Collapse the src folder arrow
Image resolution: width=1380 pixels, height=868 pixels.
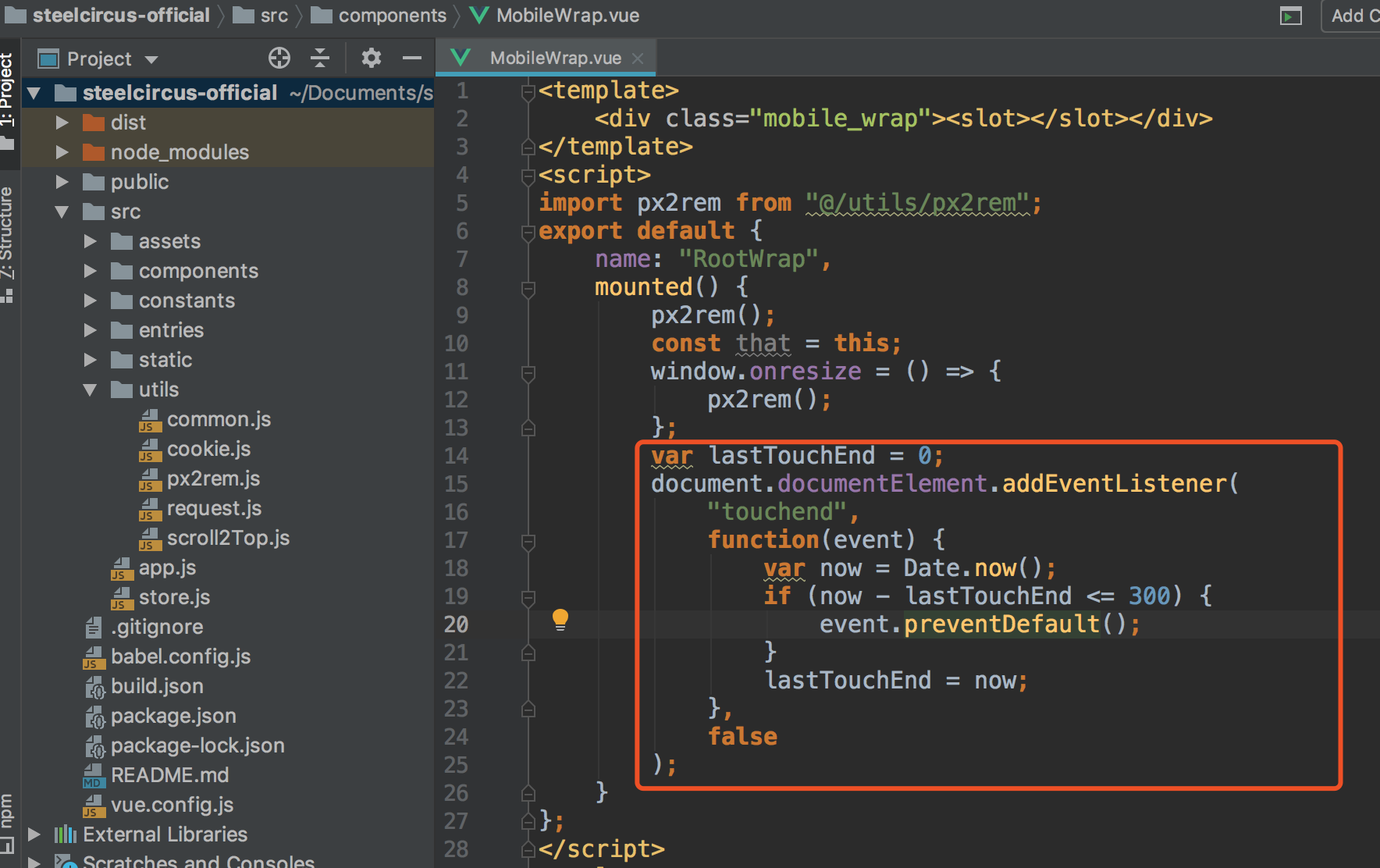pyautogui.click(x=62, y=212)
